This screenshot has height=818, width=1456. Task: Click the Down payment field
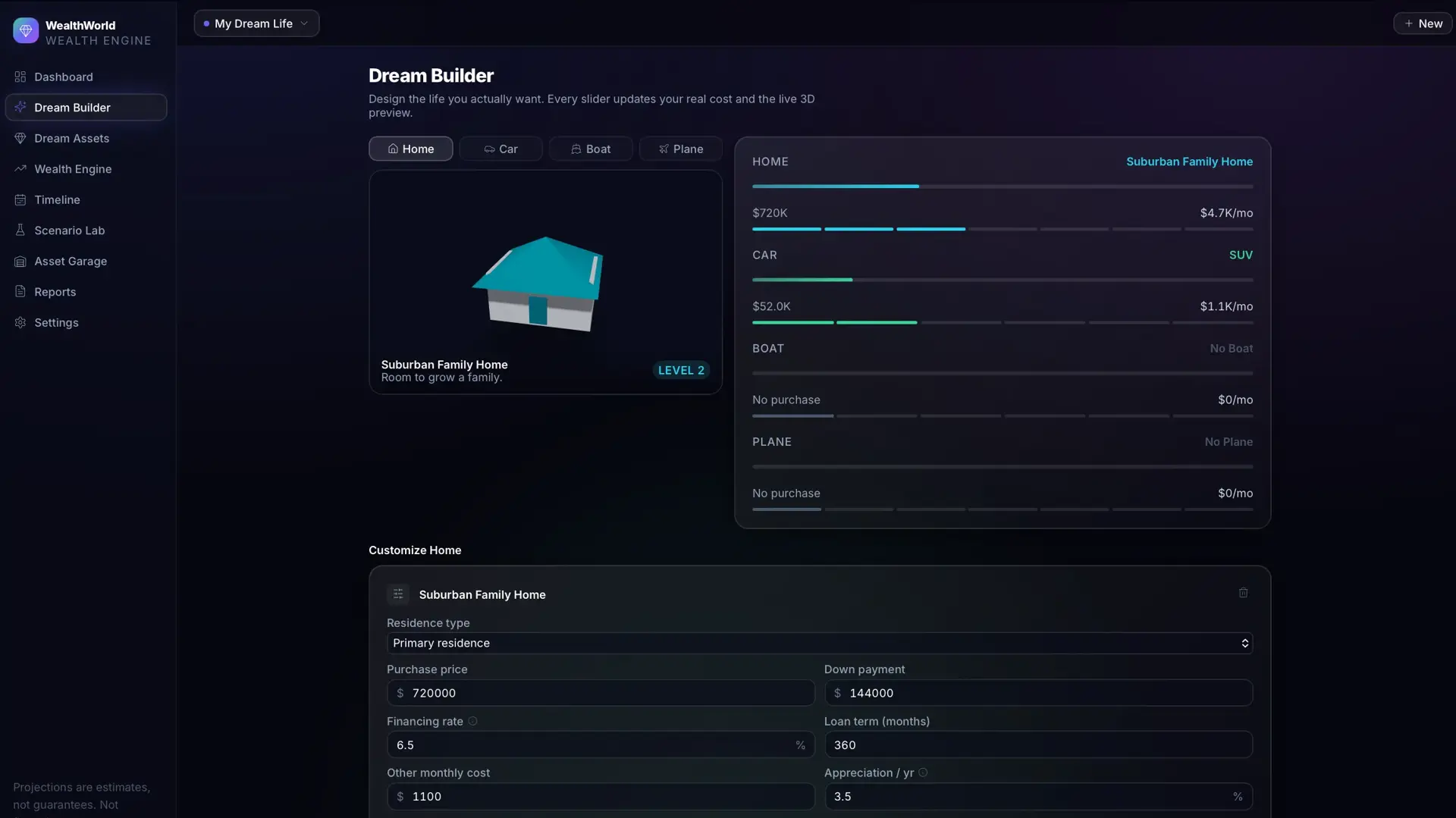pyautogui.click(x=1038, y=693)
